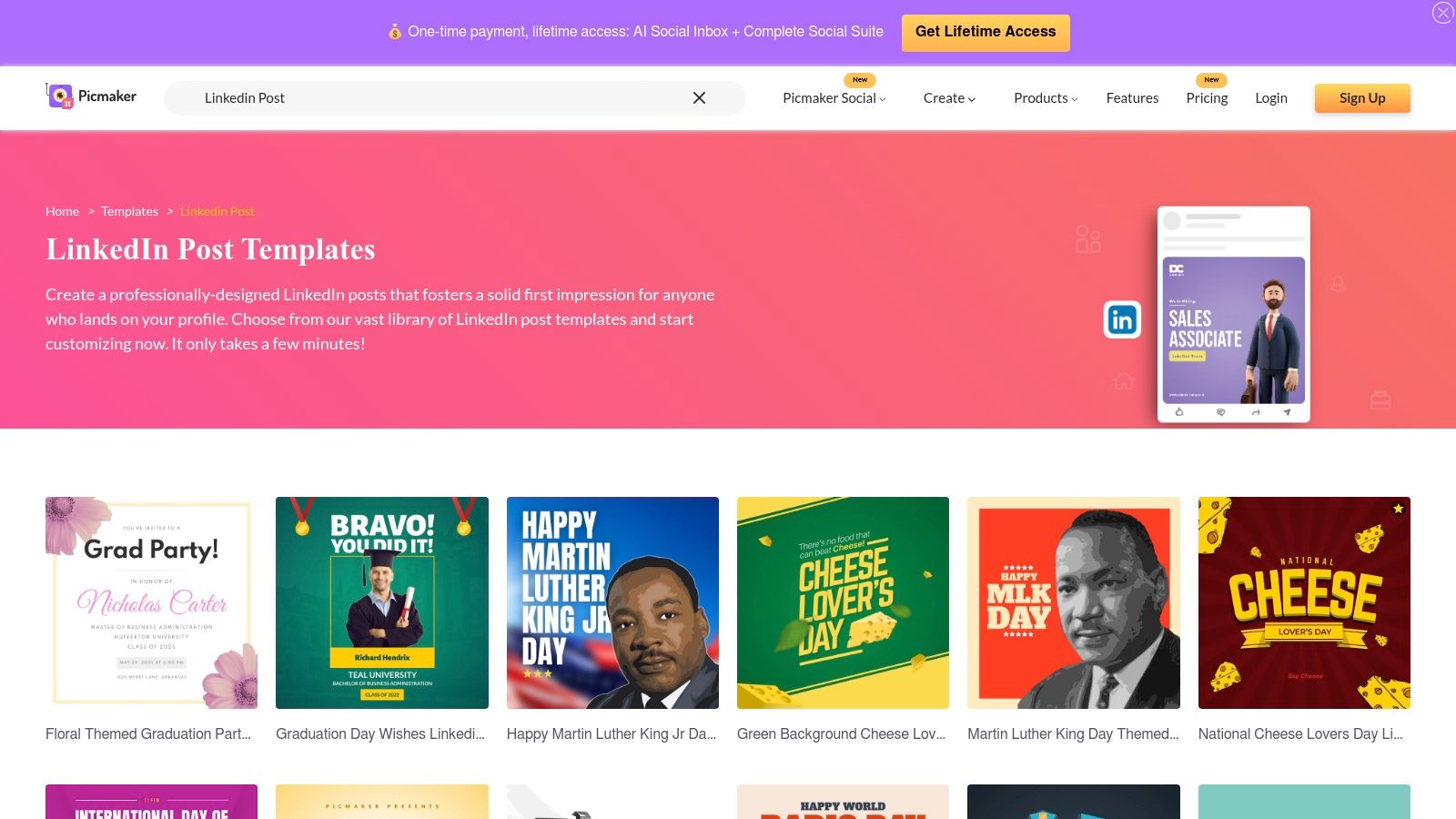
Task: Open the Pricing menu item
Action: coord(1207,98)
